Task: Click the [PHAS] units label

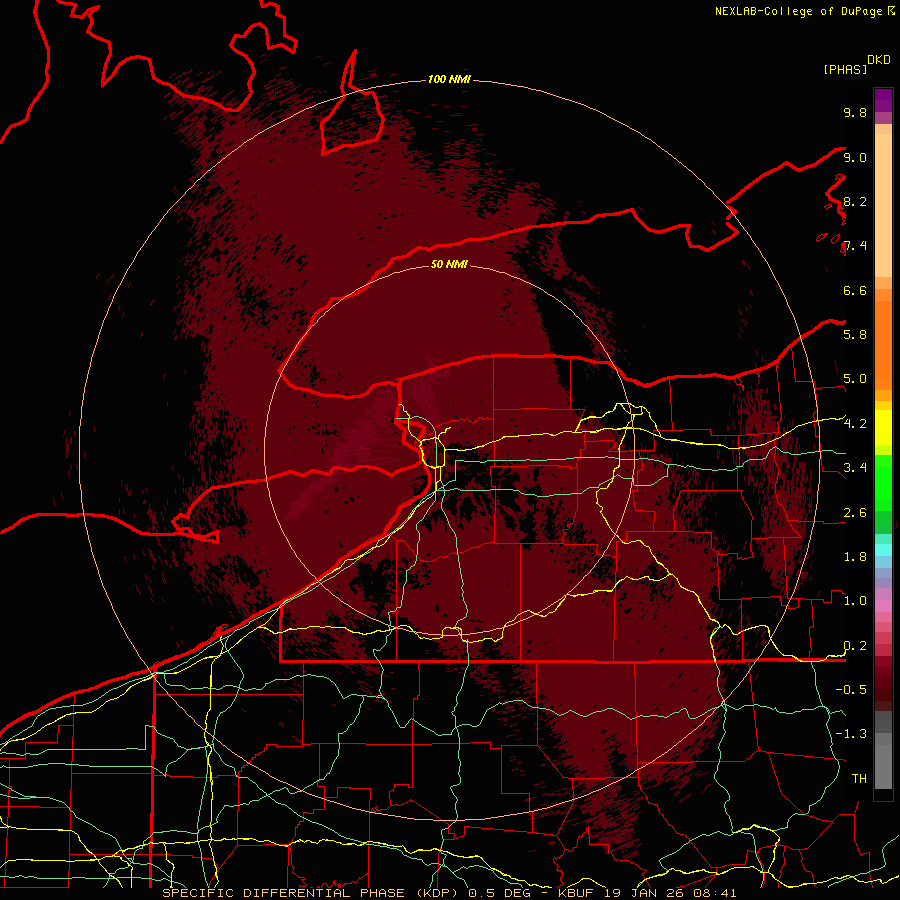Action: 845,70
